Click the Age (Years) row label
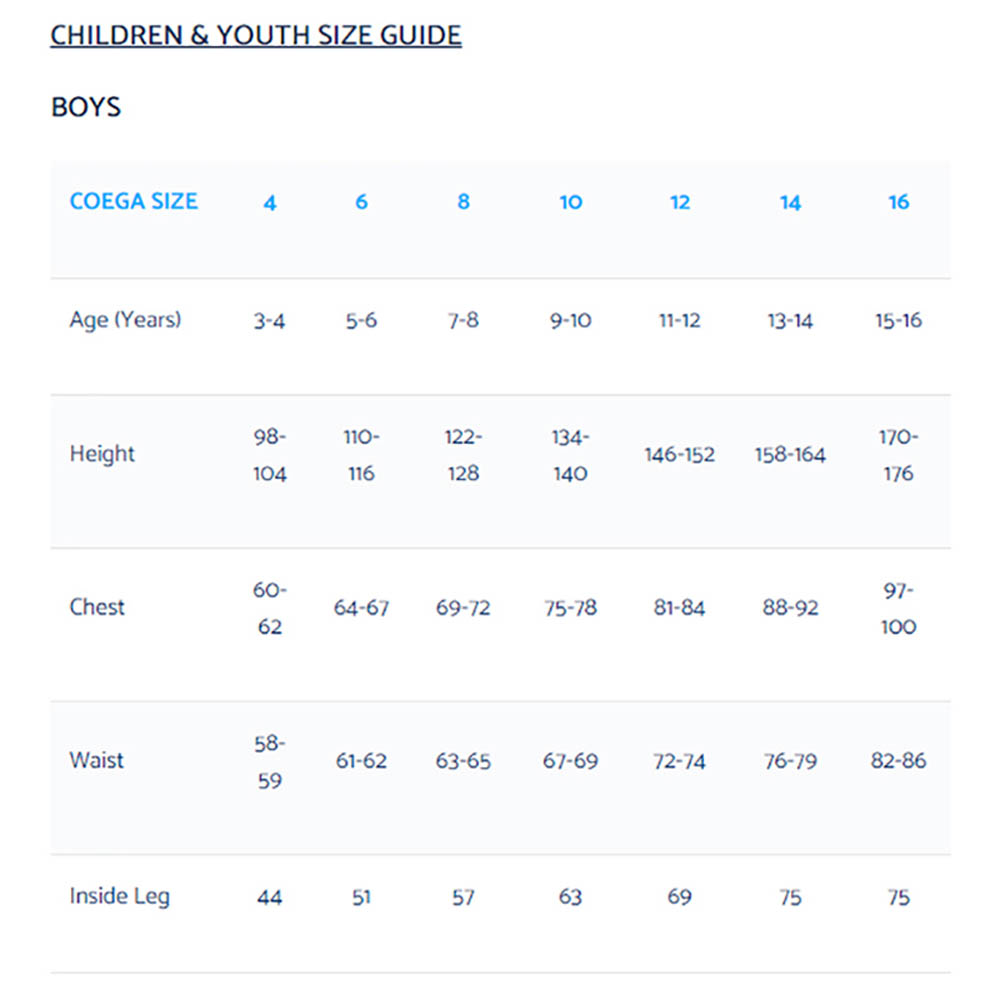The width and height of the screenshot is (1000, 1000). pos(126,320)
